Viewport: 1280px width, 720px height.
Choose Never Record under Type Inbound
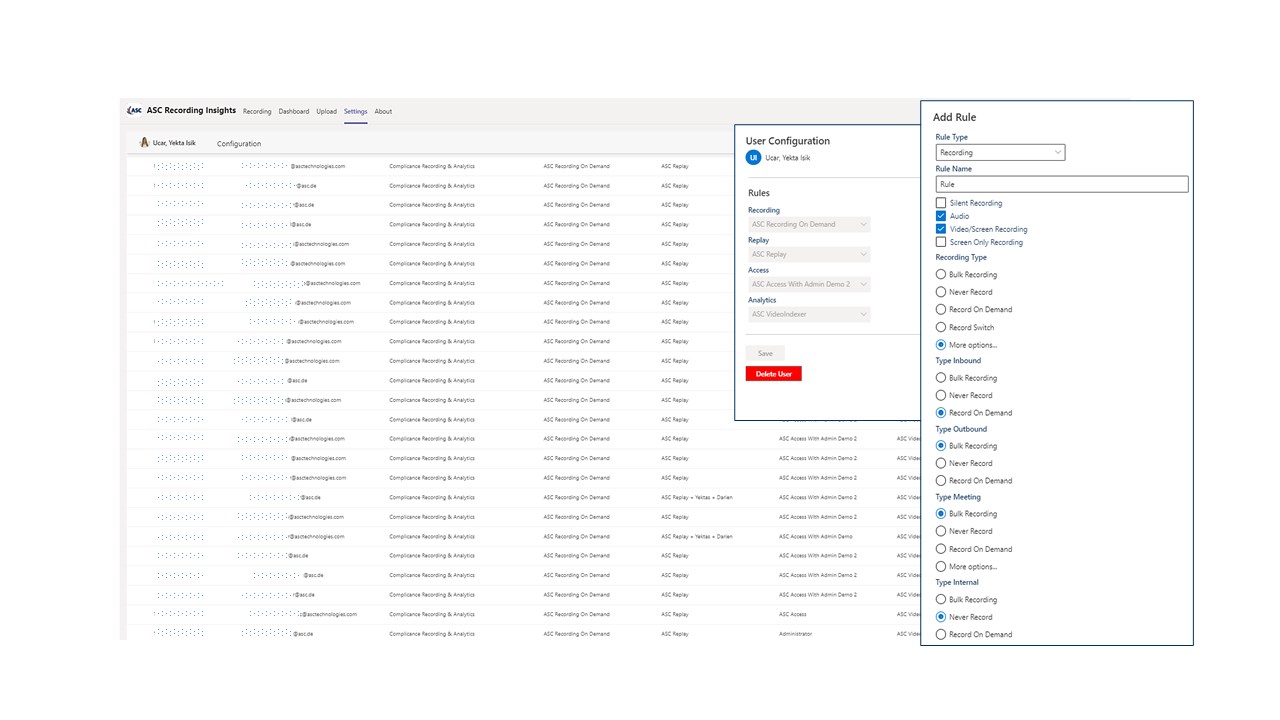coord(941,395)
